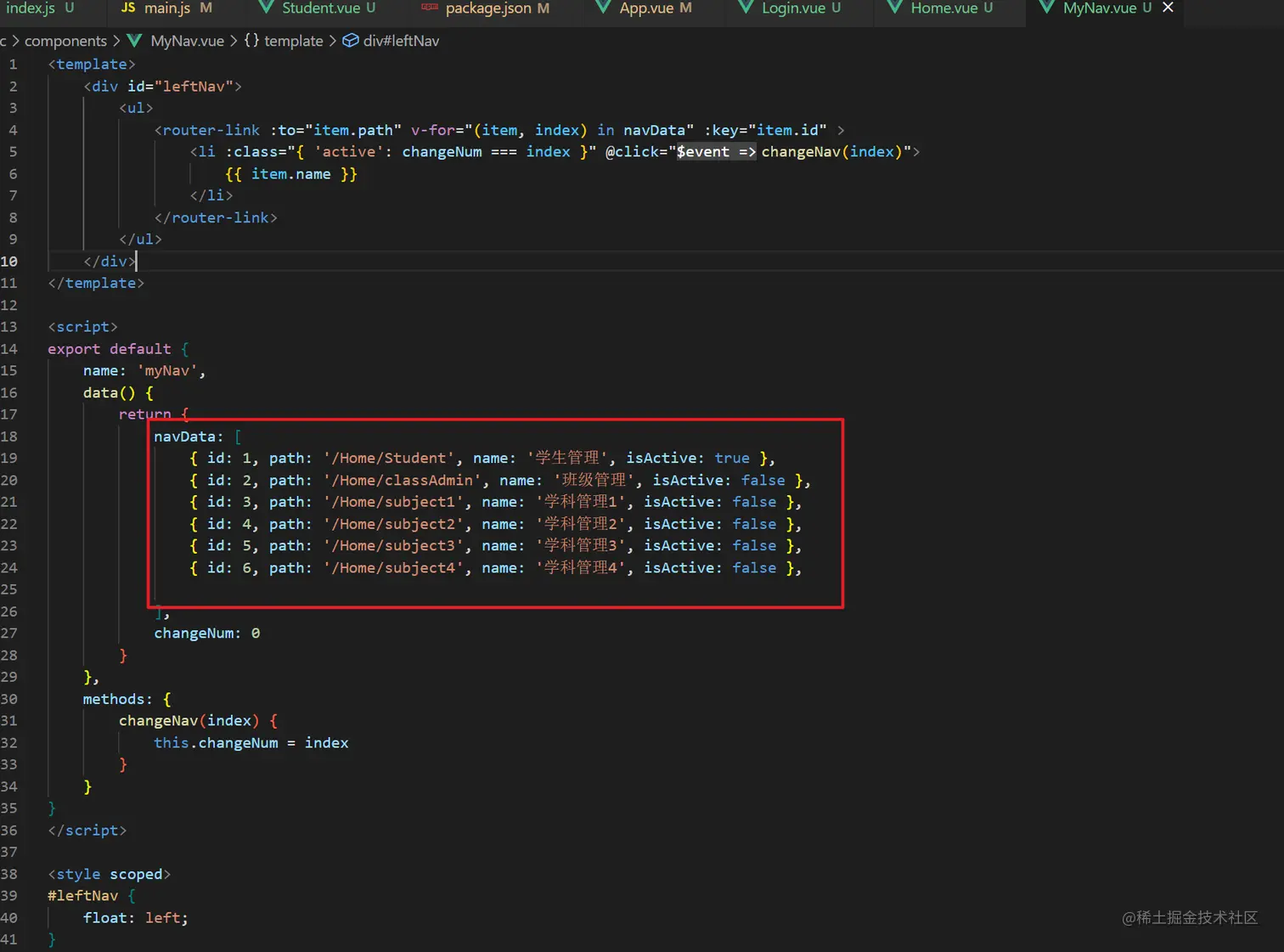Select the components breadcrumb segment
The image size is (1284, 952).
coord(65,41)
